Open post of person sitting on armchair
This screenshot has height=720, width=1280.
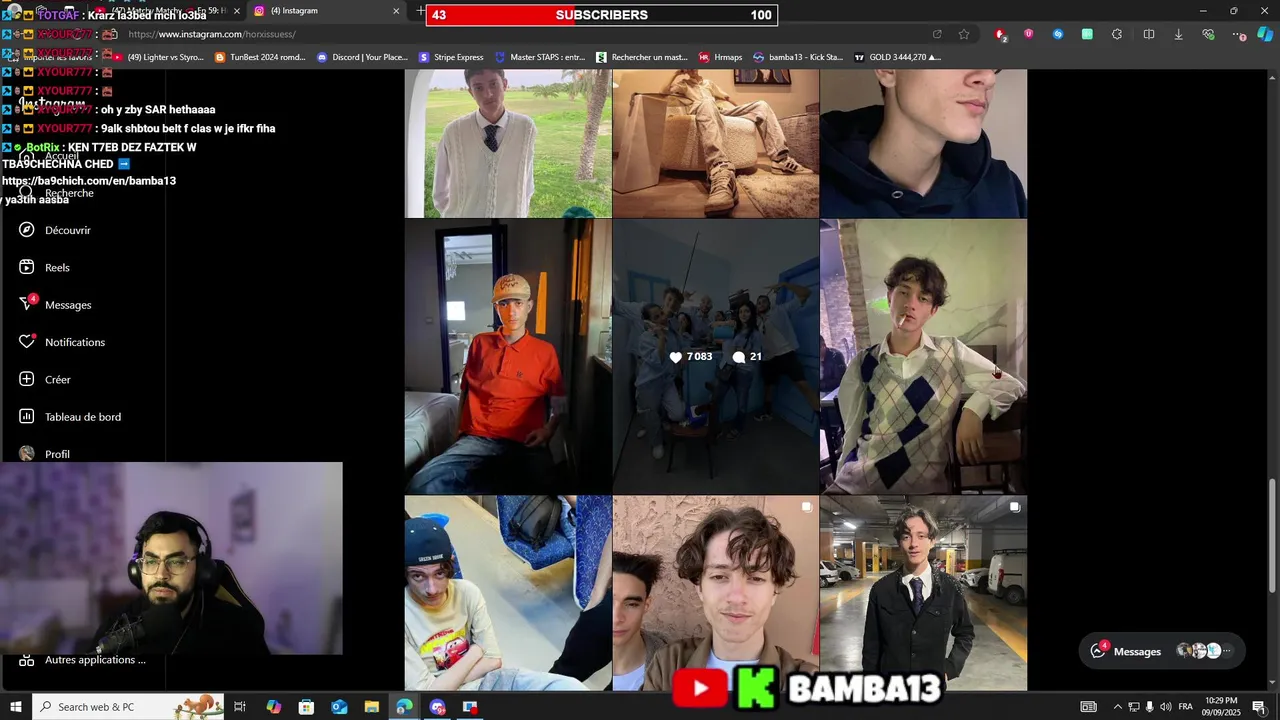[715, 143]
